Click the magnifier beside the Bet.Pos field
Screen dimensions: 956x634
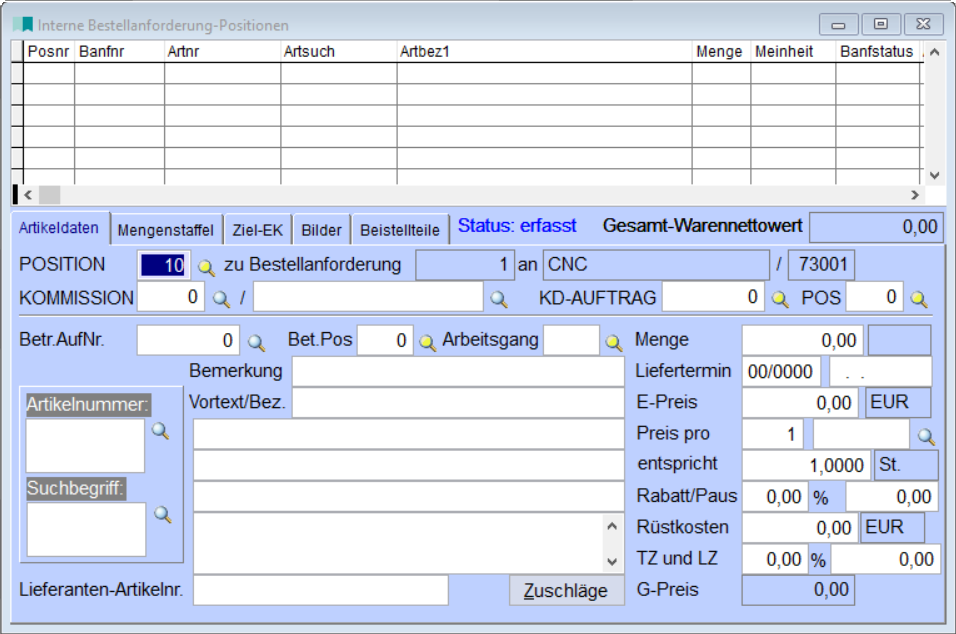pos(427,342)
